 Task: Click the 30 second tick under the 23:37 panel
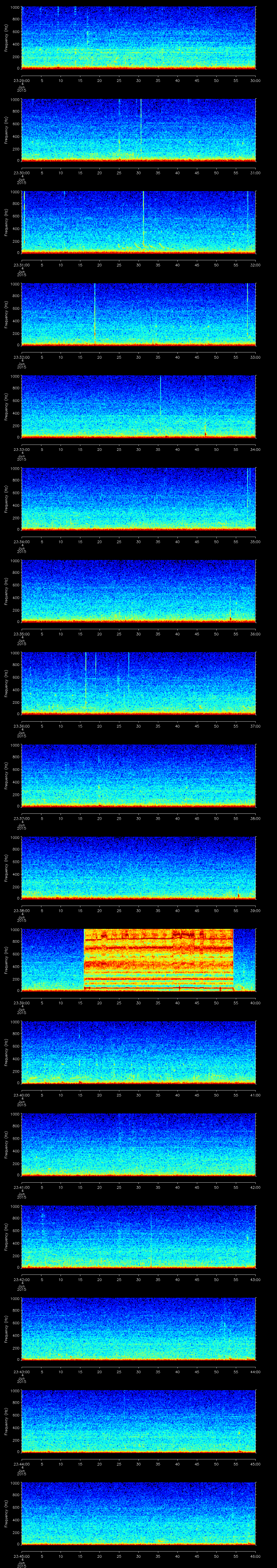click(139, 819)
